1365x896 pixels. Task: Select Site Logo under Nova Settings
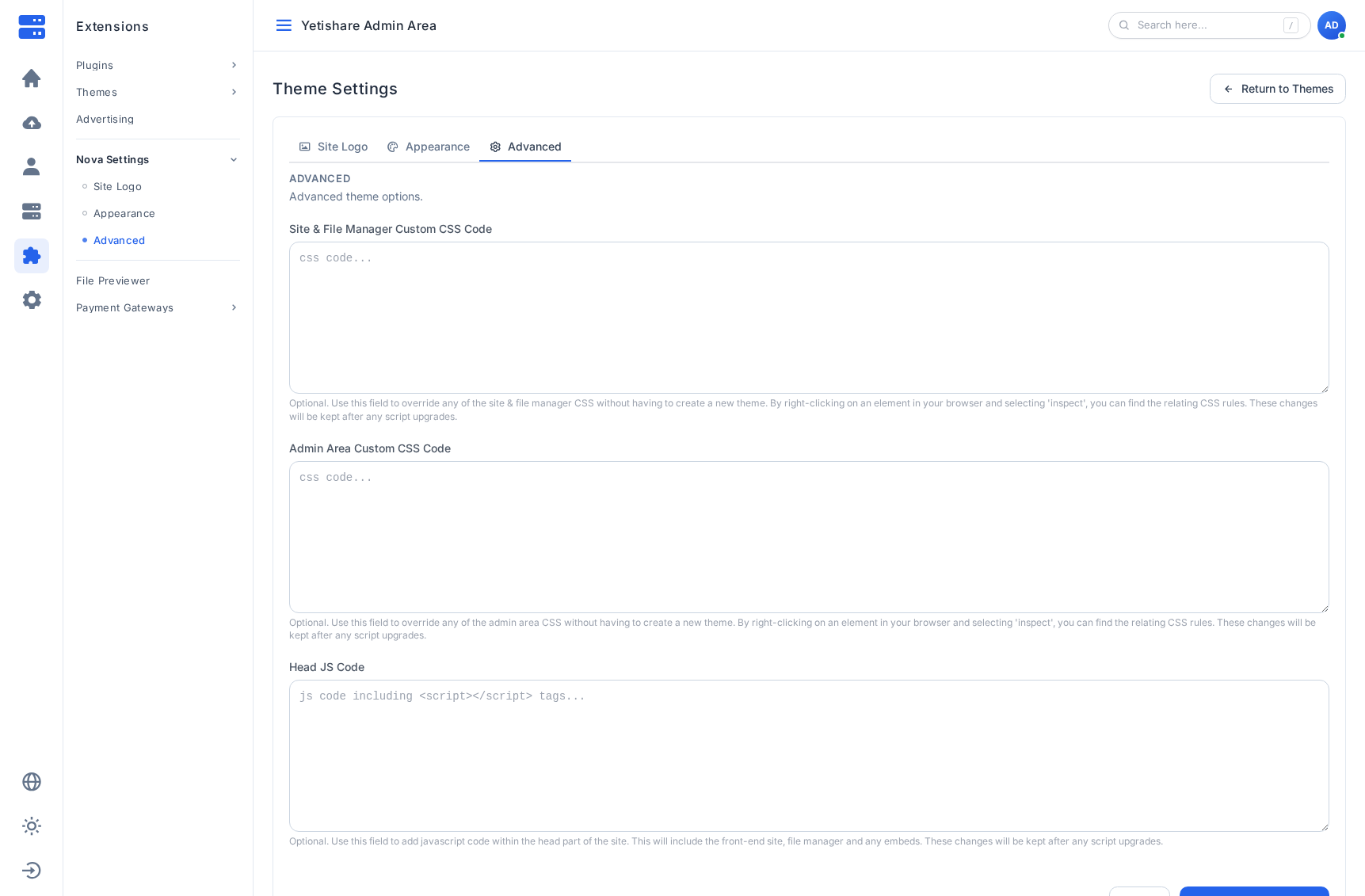pyautogui.click(x=117, y=186)
